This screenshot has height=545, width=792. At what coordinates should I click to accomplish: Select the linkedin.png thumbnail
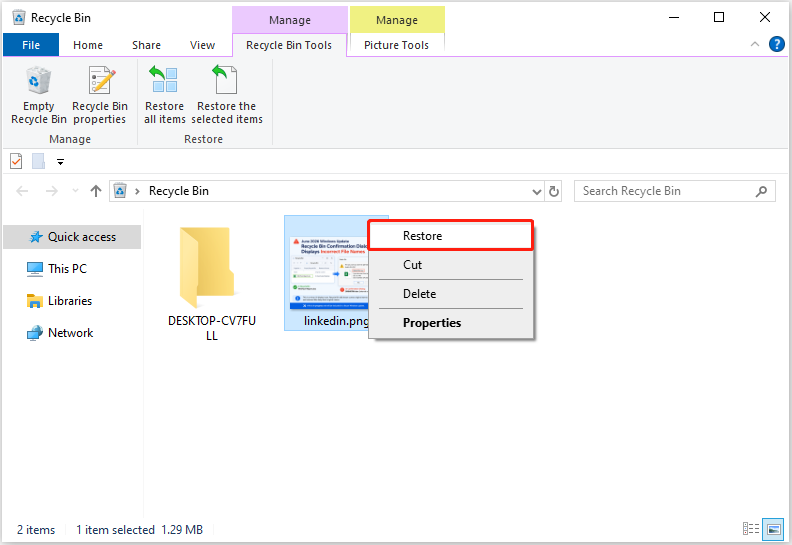(329, 273)
